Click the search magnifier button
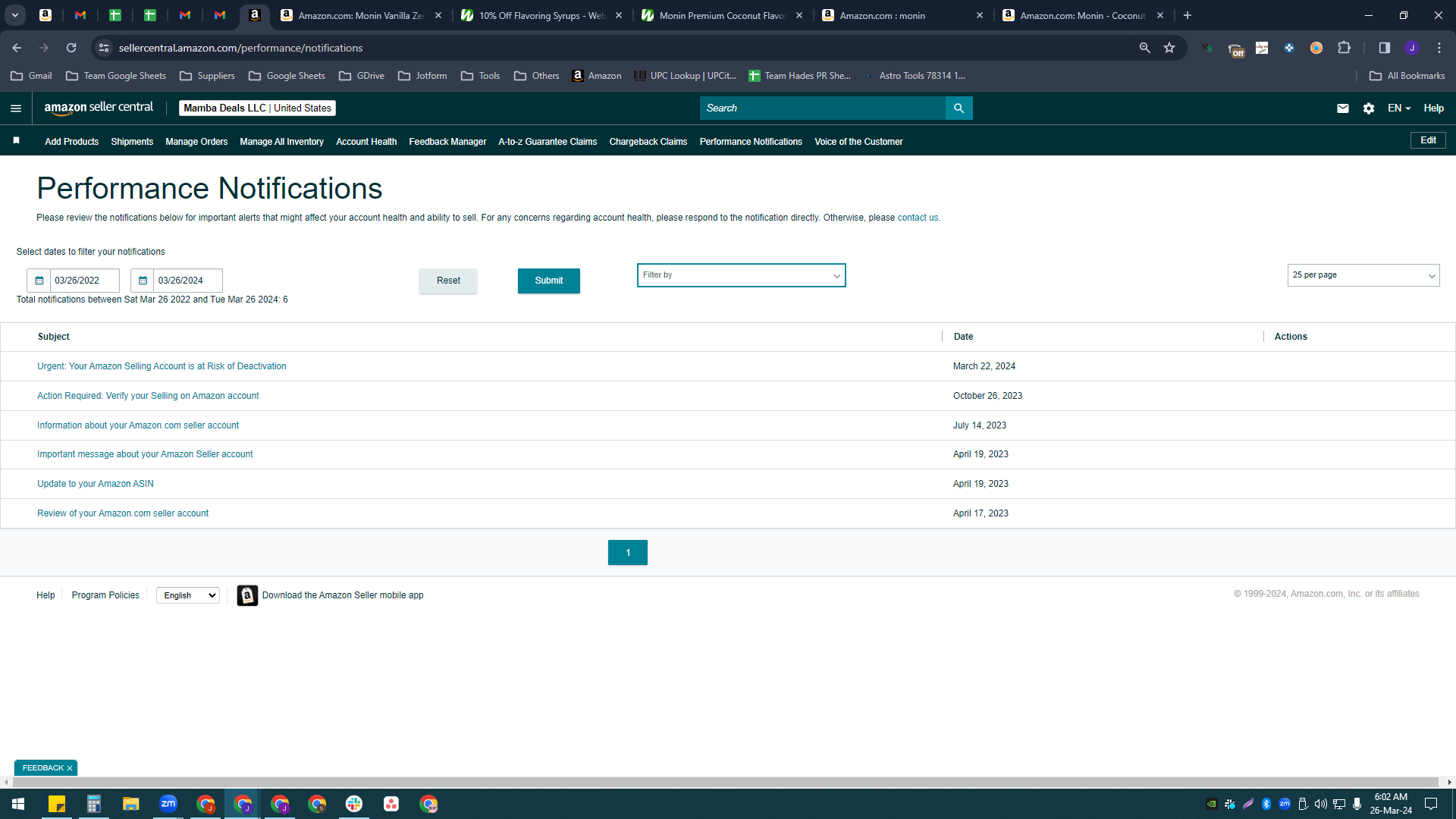Viewport: 1456px width, 819px height. tap(959, 108)
